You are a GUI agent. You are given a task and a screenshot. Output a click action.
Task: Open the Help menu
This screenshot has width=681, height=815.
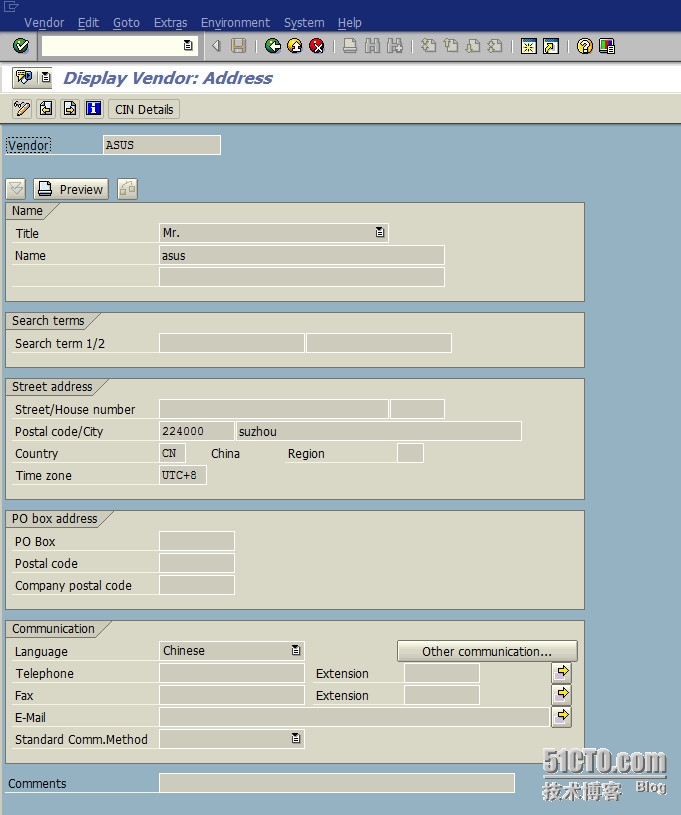pyautogui.click(x=349, y=23)
